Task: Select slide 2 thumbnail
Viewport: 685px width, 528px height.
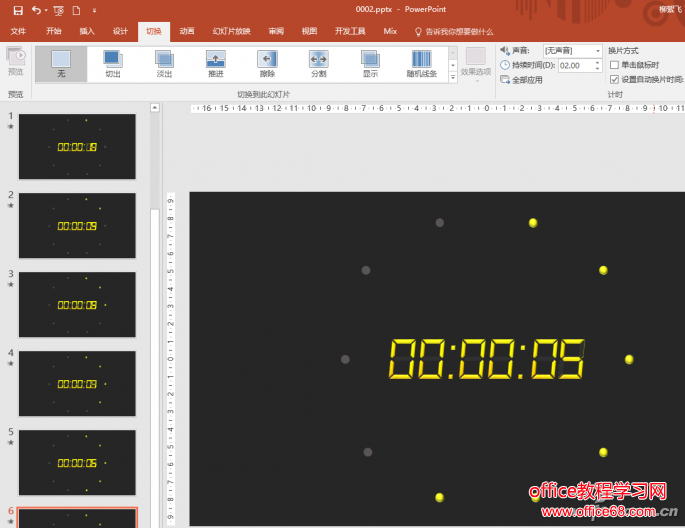Action: pos(77,226)
